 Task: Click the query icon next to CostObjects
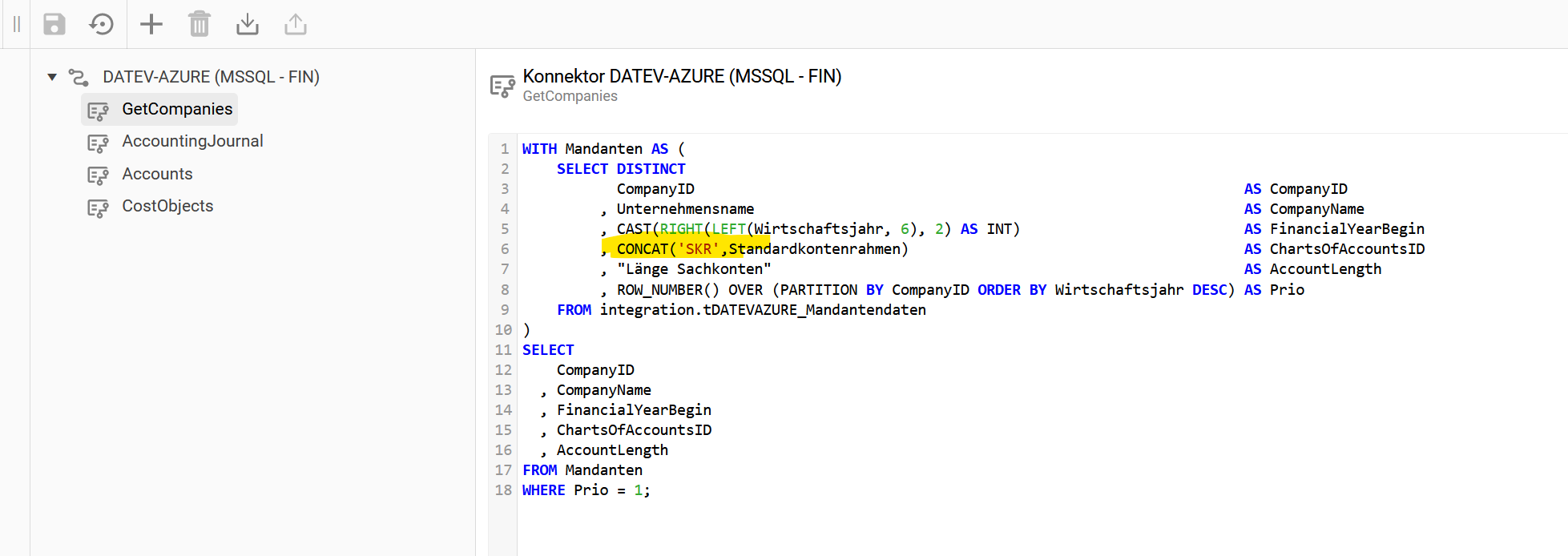[98, 207]
